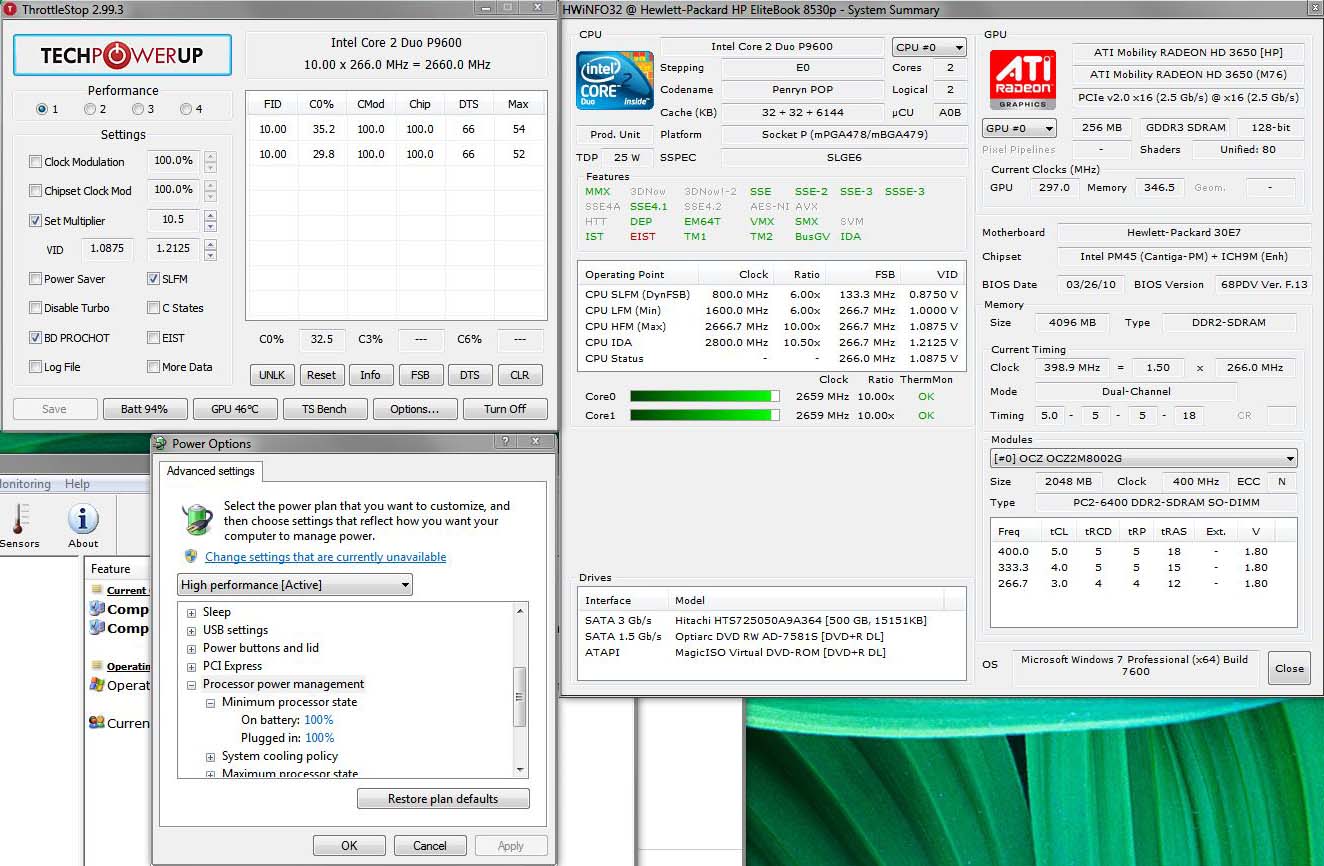The image size is (1324, 866).
Task: Click the power plan battery icon
Action: point(198,520)
